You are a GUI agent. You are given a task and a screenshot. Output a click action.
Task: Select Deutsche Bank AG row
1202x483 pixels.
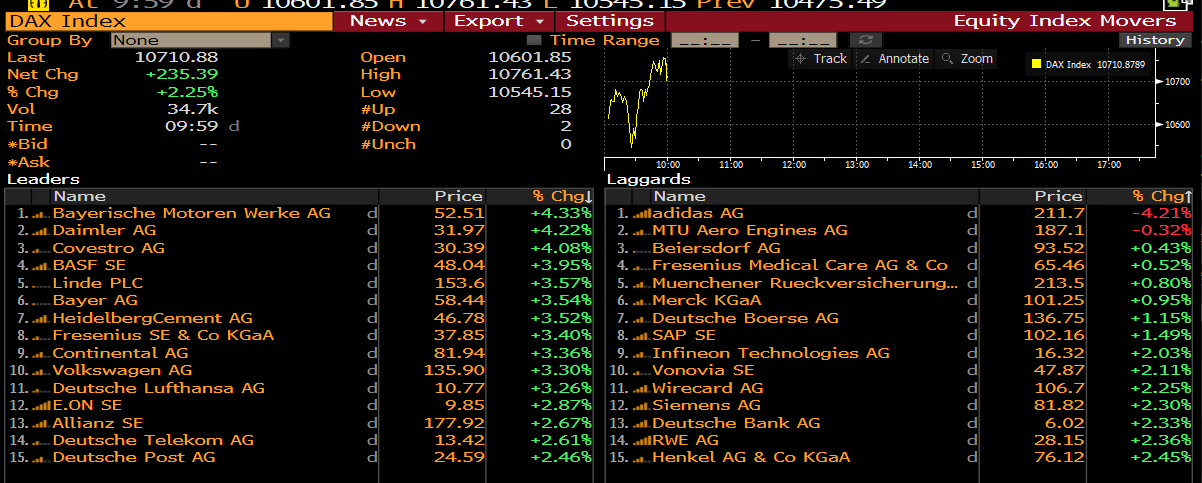900,423
